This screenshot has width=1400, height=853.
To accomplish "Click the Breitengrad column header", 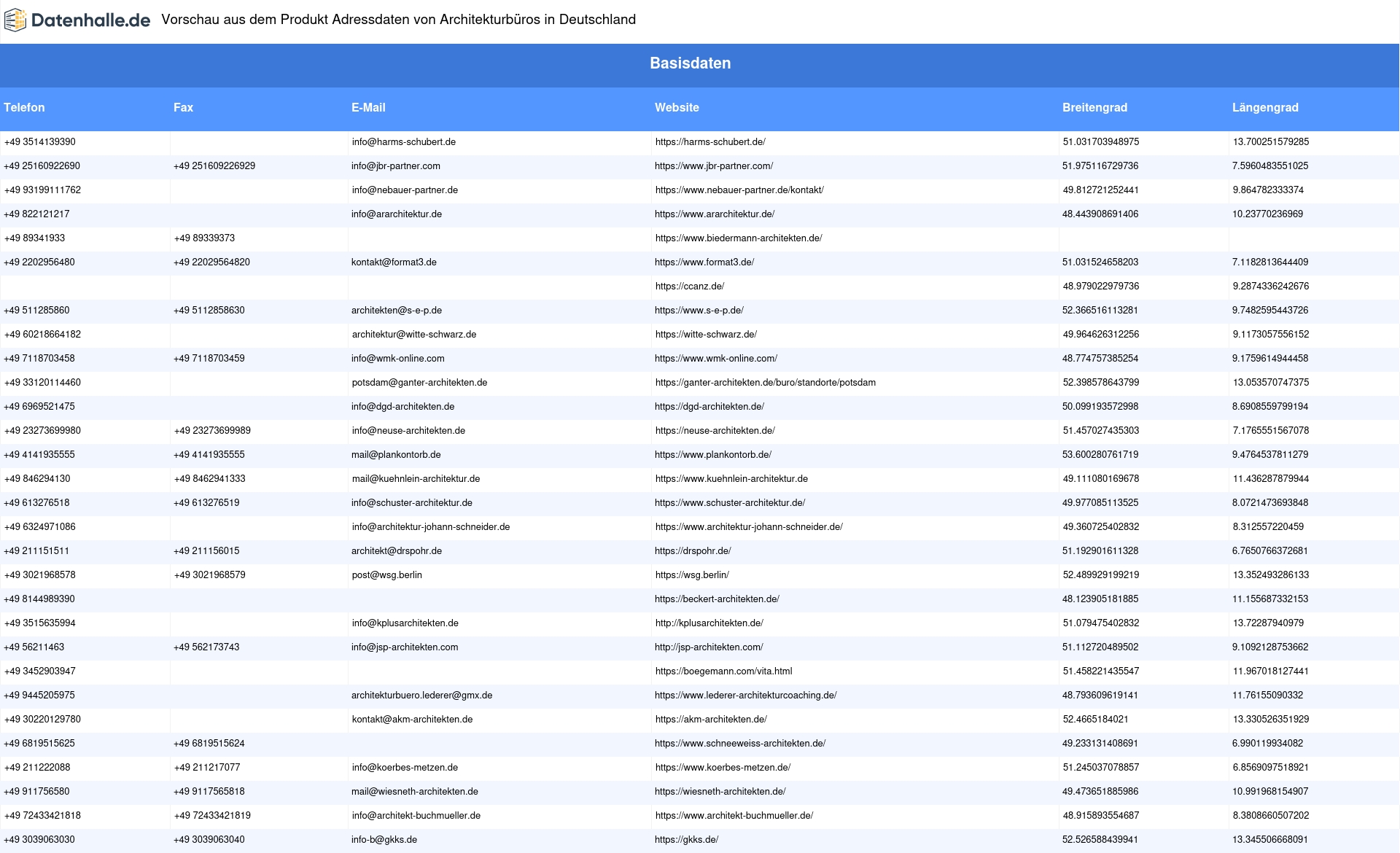I will click(x=1094, y=107).
